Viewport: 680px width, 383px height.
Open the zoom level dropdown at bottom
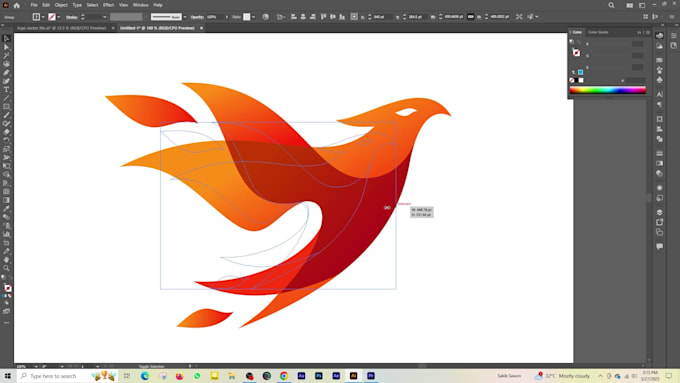pyautogui.click(x=36, y=367)
